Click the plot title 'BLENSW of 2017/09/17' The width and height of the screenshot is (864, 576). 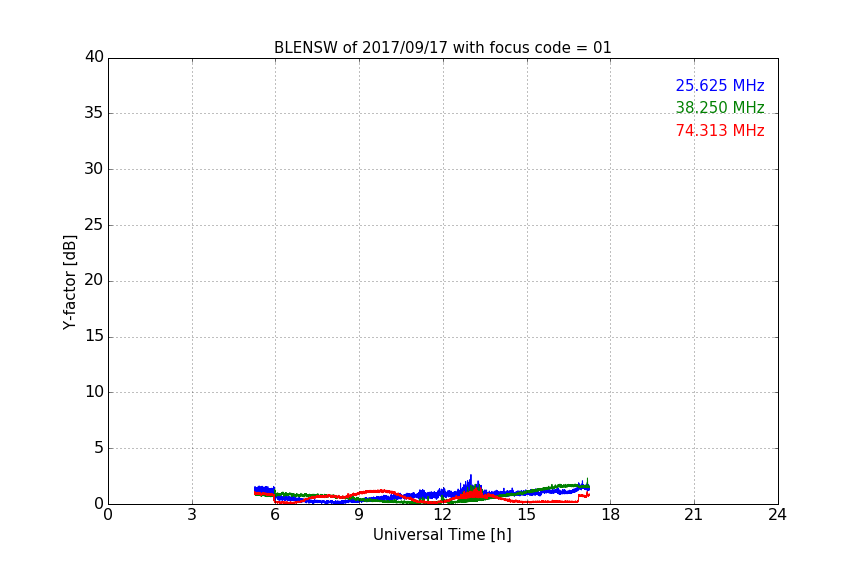442,48
